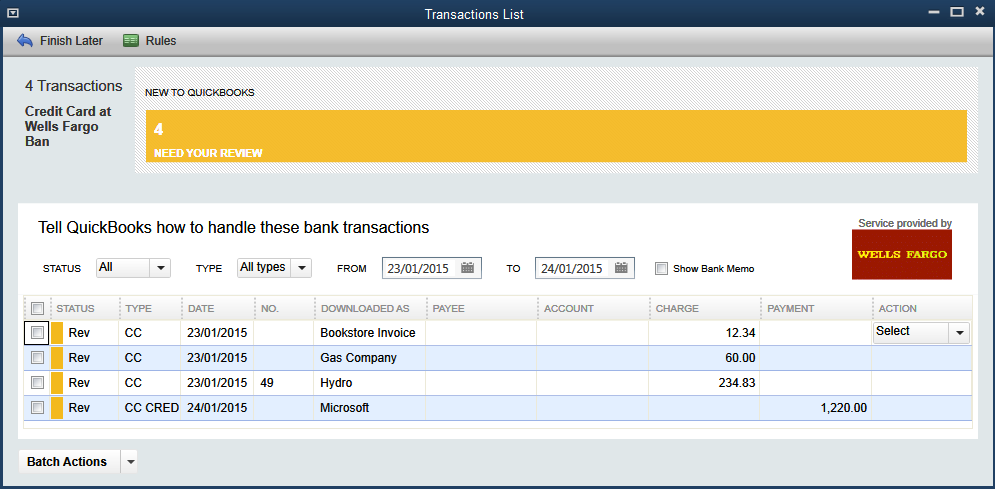
Task: Click the Rules label
Action: [161, 41]
